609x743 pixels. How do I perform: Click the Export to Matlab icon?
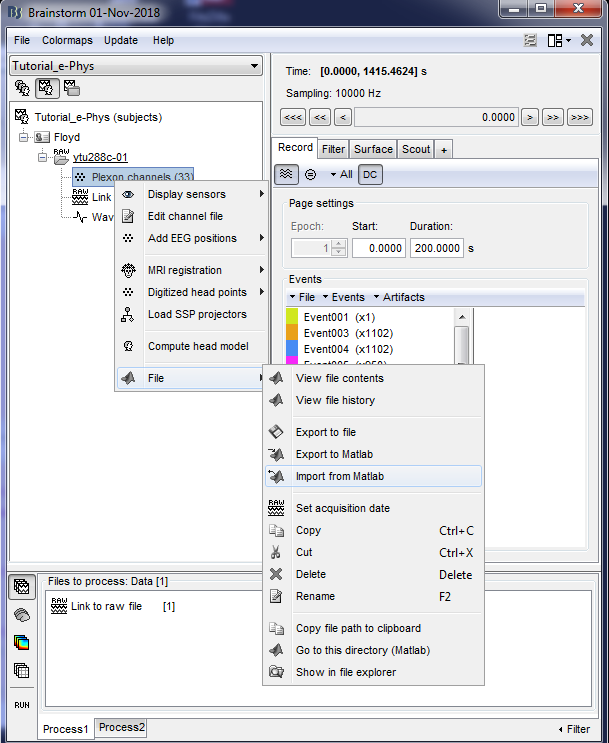point(277,454)
